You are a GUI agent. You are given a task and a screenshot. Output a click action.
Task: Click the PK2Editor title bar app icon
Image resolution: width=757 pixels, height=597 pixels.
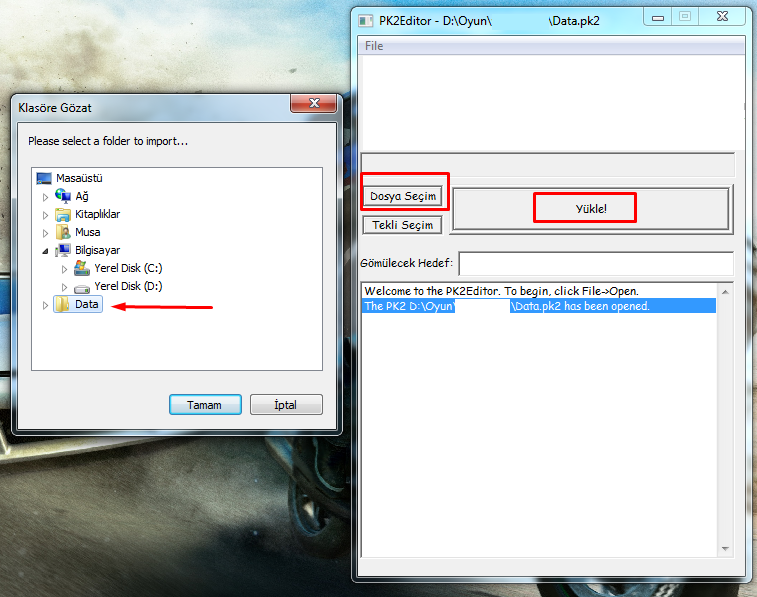tap(365, 21)
